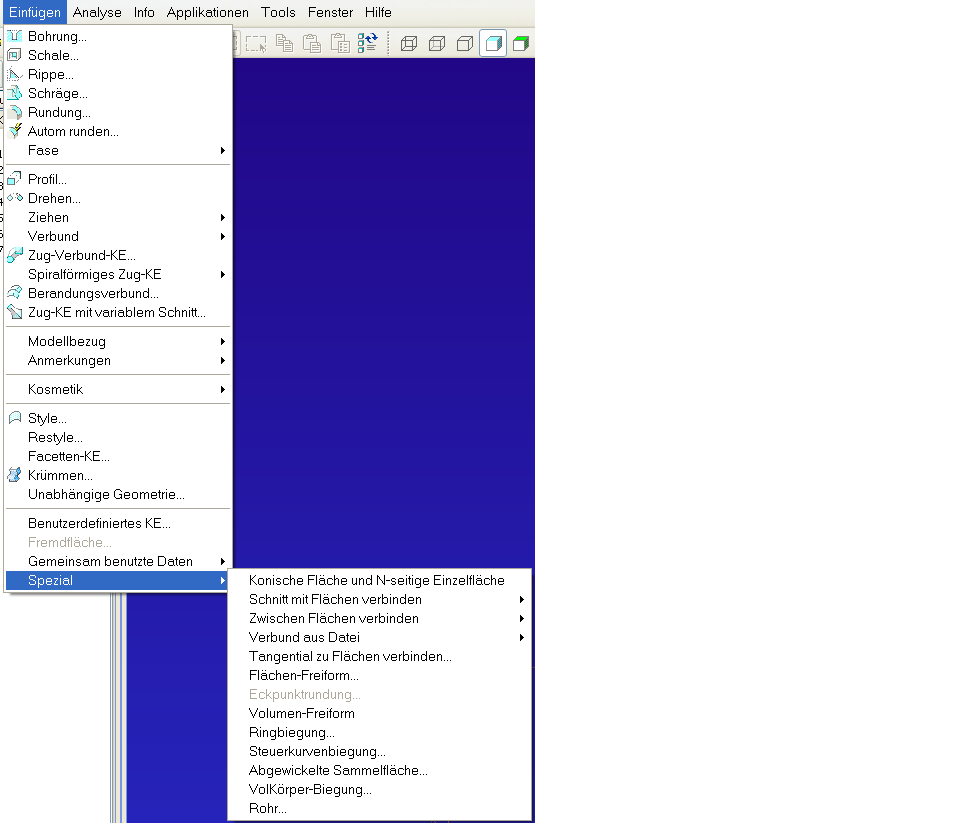The width and height of the screenshot is (960, 823).
Task: Open the Fenster menu
Action: pos(330,12)
